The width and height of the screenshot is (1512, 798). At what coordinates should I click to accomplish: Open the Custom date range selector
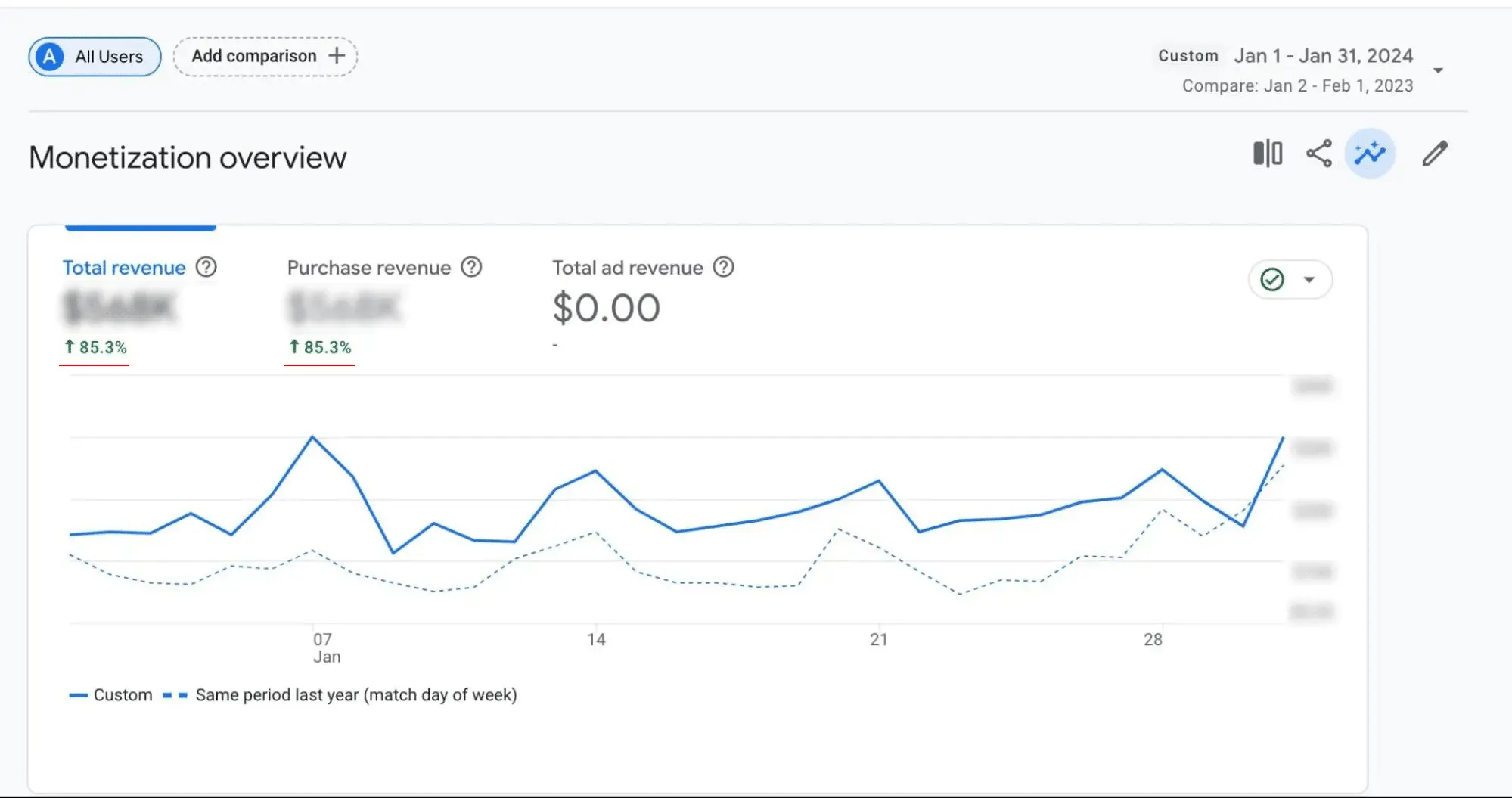coord(1188,55)
